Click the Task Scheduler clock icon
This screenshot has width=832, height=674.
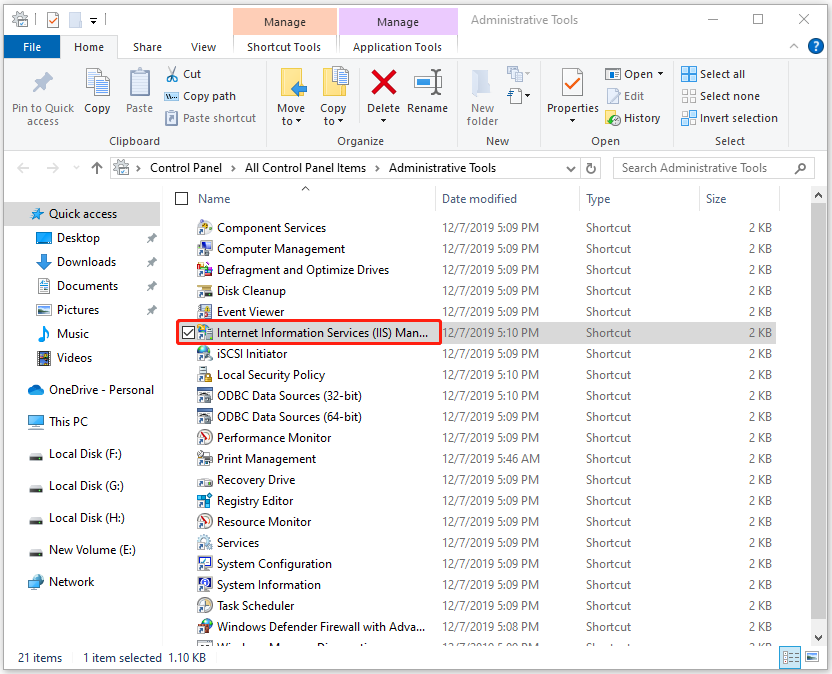pos(205,606)
